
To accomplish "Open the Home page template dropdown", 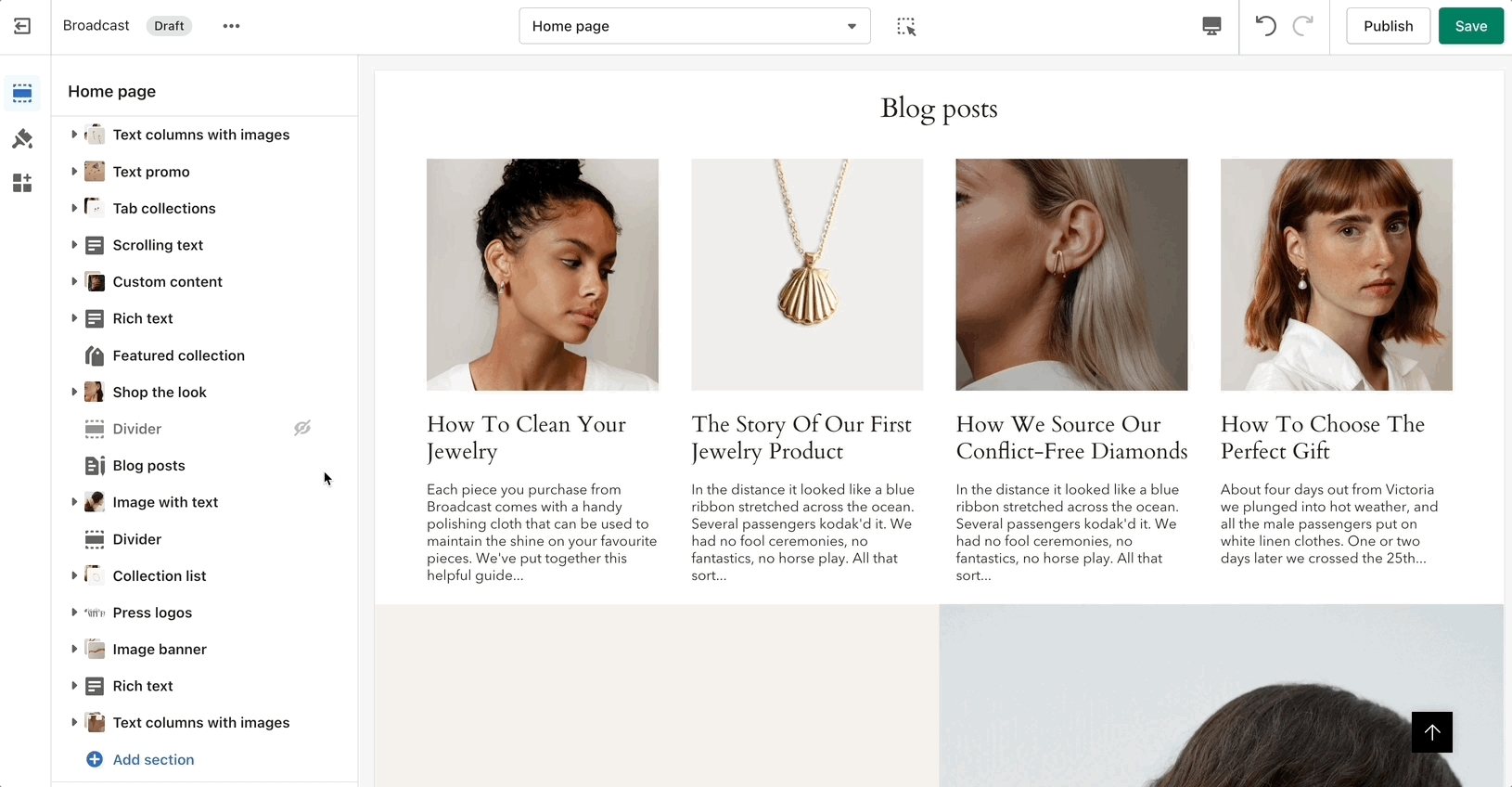I will pos(694,26).
